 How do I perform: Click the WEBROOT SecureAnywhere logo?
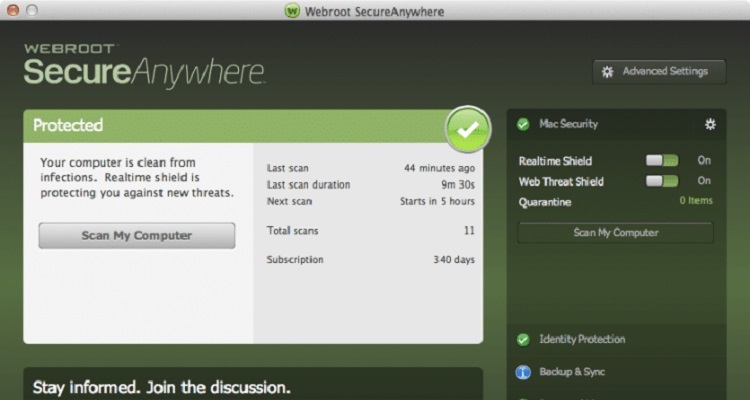tap(143, 65)
